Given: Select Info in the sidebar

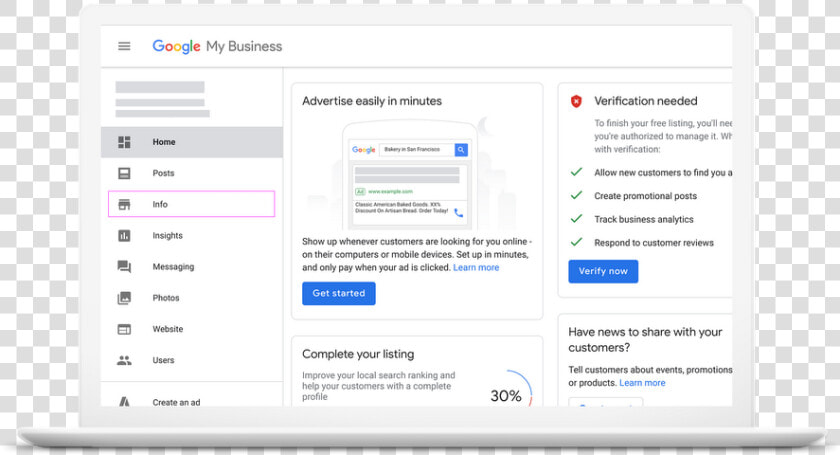Looking at the screenshot, I should point(192,204).
